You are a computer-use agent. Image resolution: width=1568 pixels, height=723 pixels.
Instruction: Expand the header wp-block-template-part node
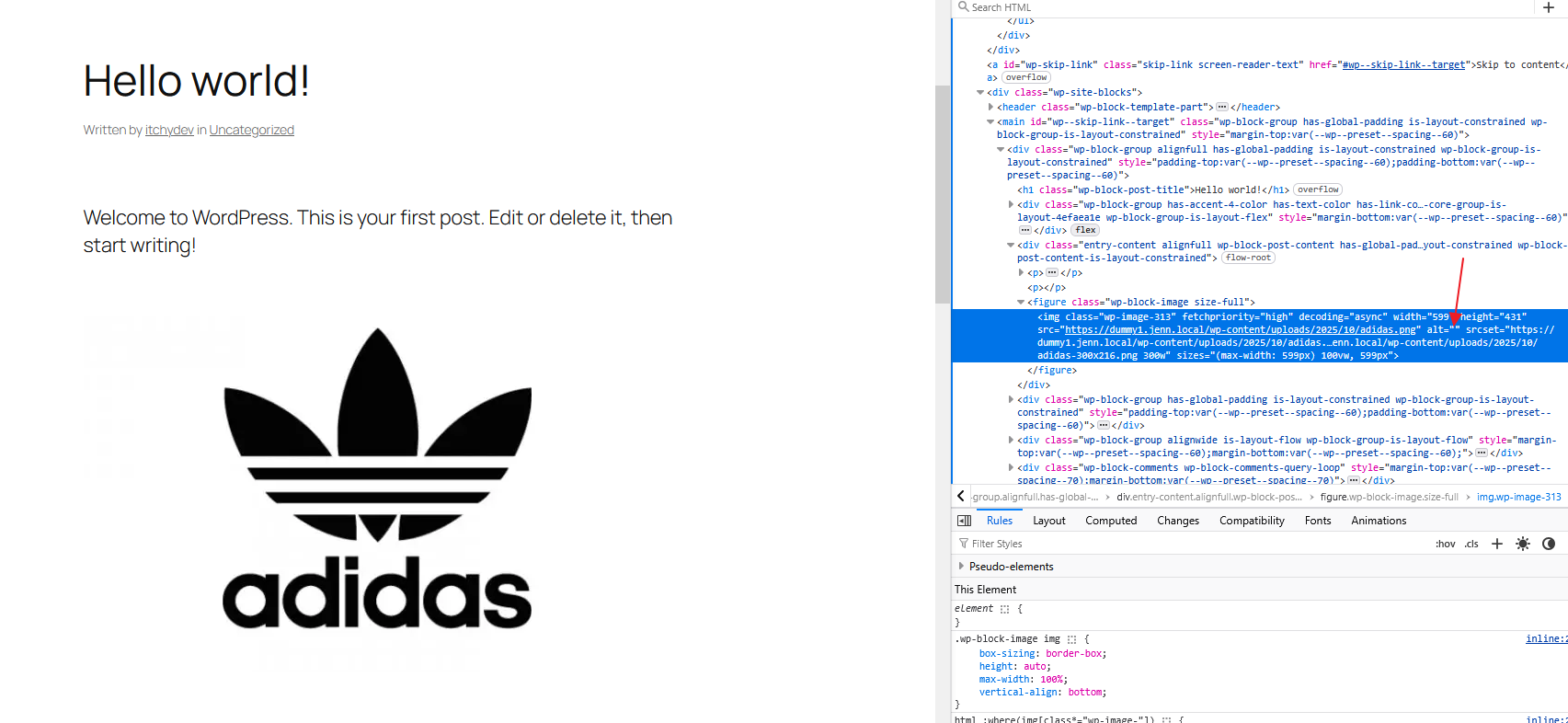[990, 108]
